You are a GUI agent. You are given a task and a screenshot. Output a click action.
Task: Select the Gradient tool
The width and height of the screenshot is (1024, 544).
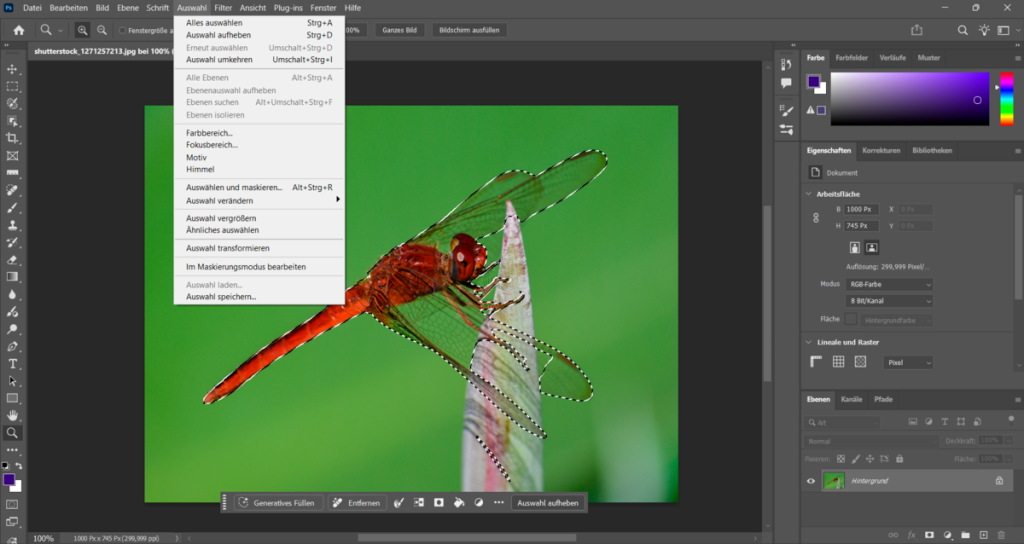[12, 277]
